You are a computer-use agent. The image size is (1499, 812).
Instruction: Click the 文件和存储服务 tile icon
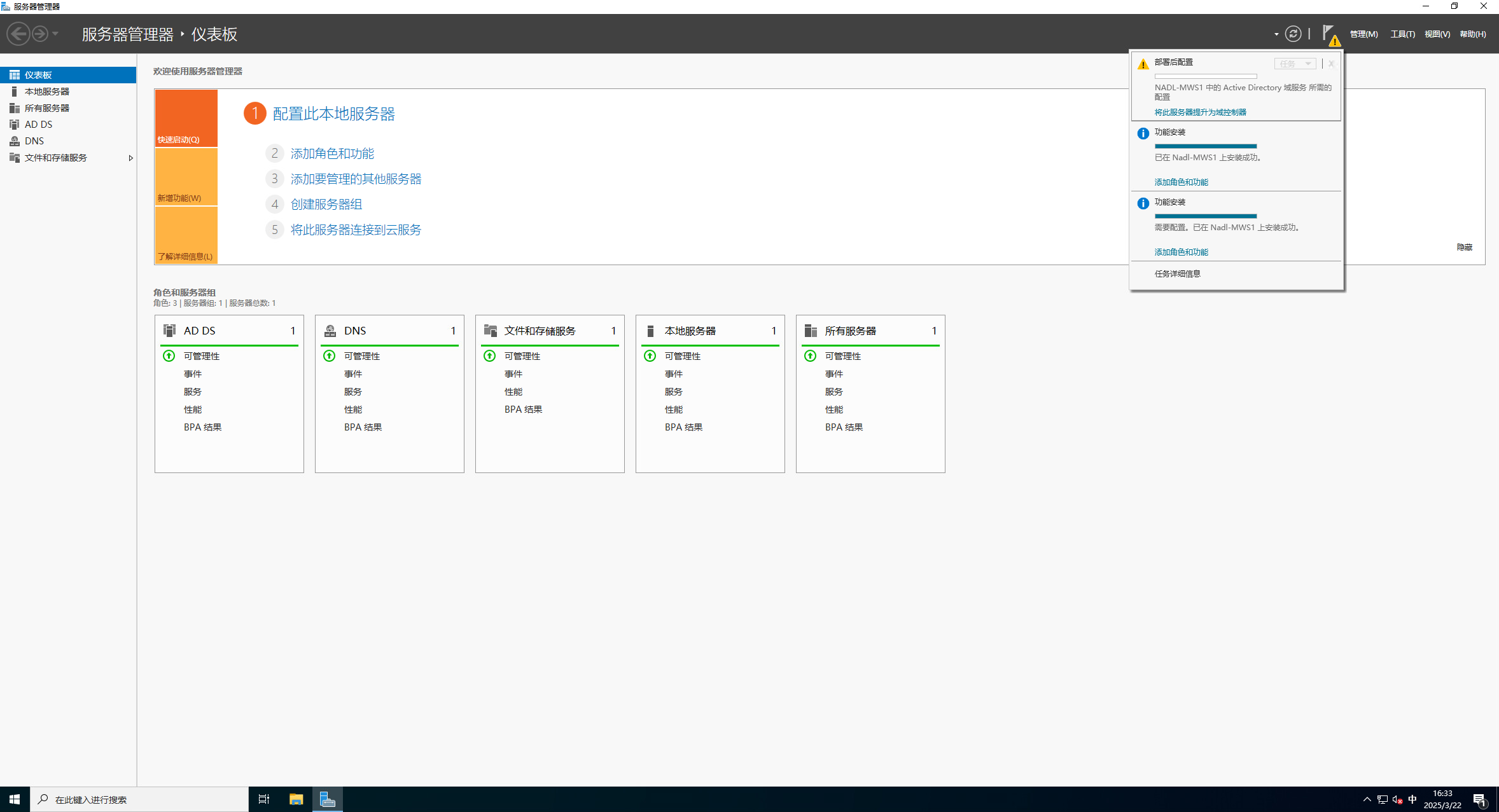[491, 331]
